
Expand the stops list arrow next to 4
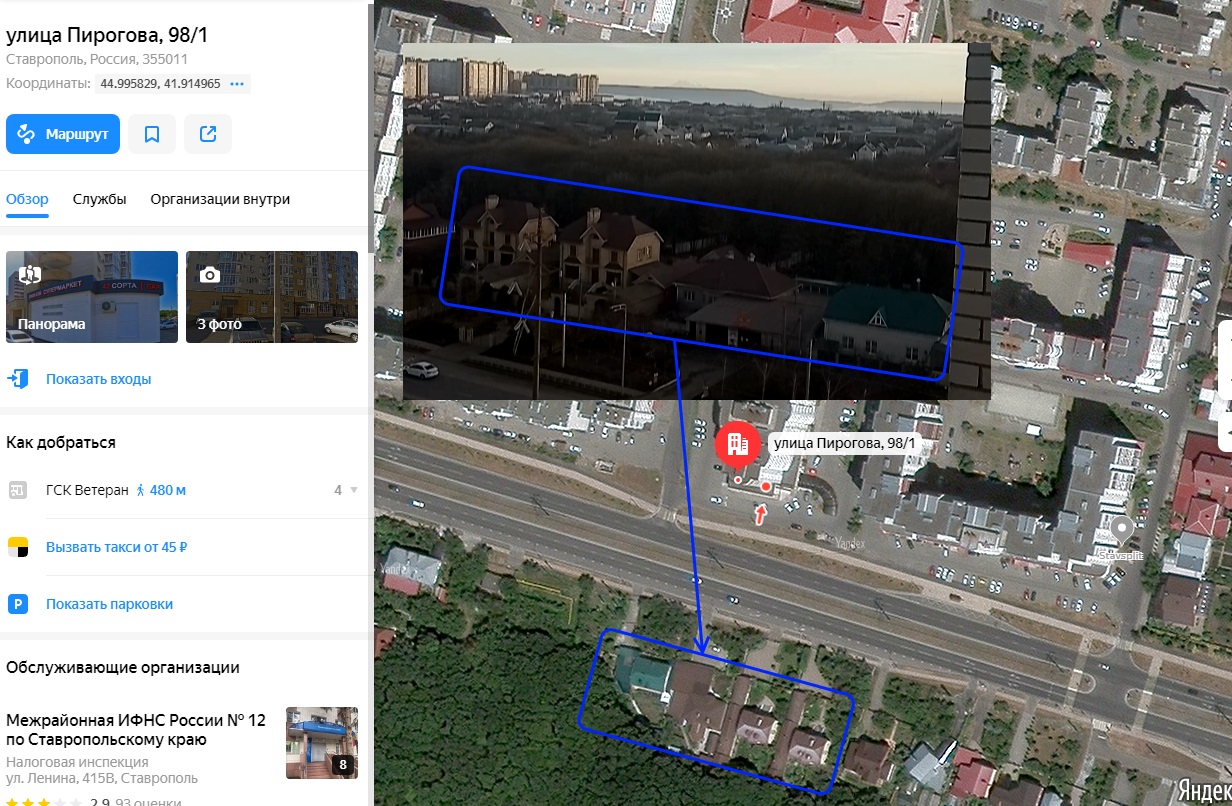[x=352, y=490]
